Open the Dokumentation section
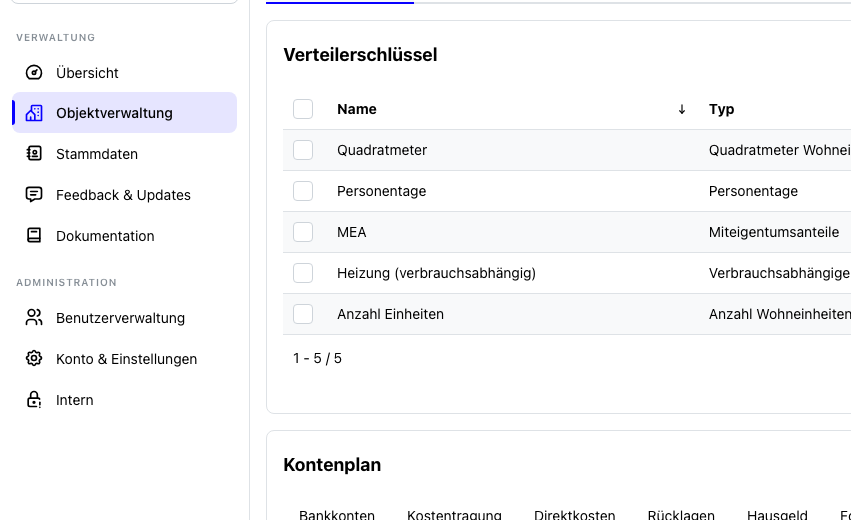 pos(124,236)
